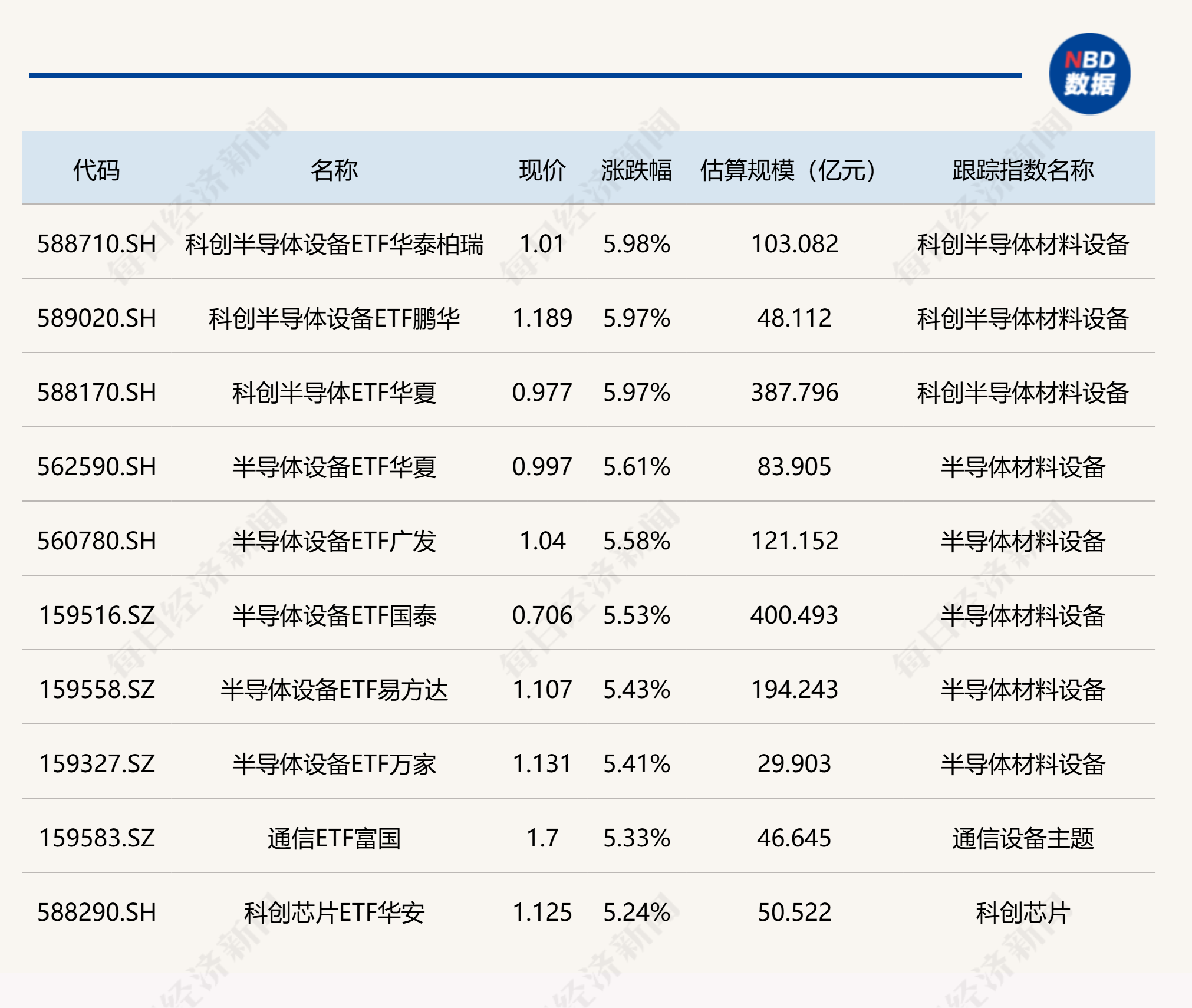The width and height of the screenshot is (1192, 1008).
Task: Select 通信ETF富国 fund name
Action: (x=334, y=838)
